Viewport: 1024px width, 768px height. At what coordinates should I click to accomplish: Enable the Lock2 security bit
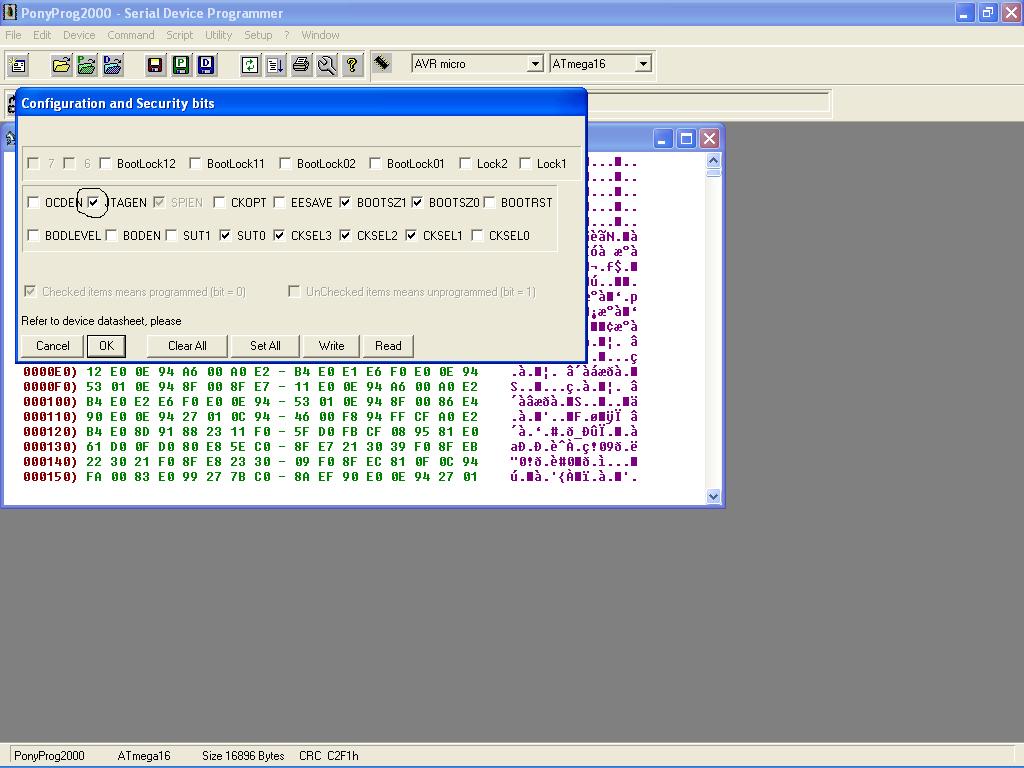[x=465, y=163]
